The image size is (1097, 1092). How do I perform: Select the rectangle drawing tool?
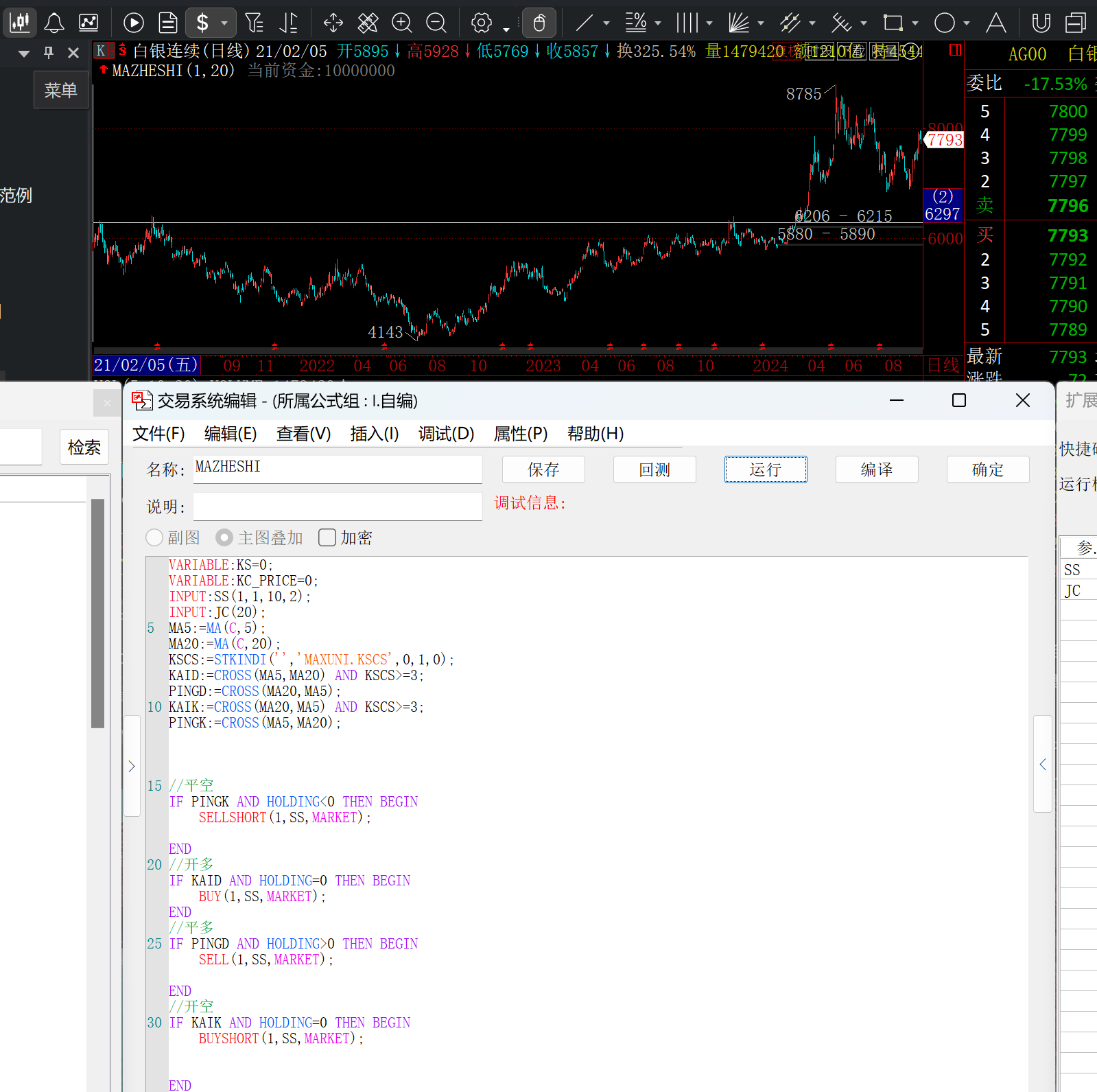click(x=893, y=23)
